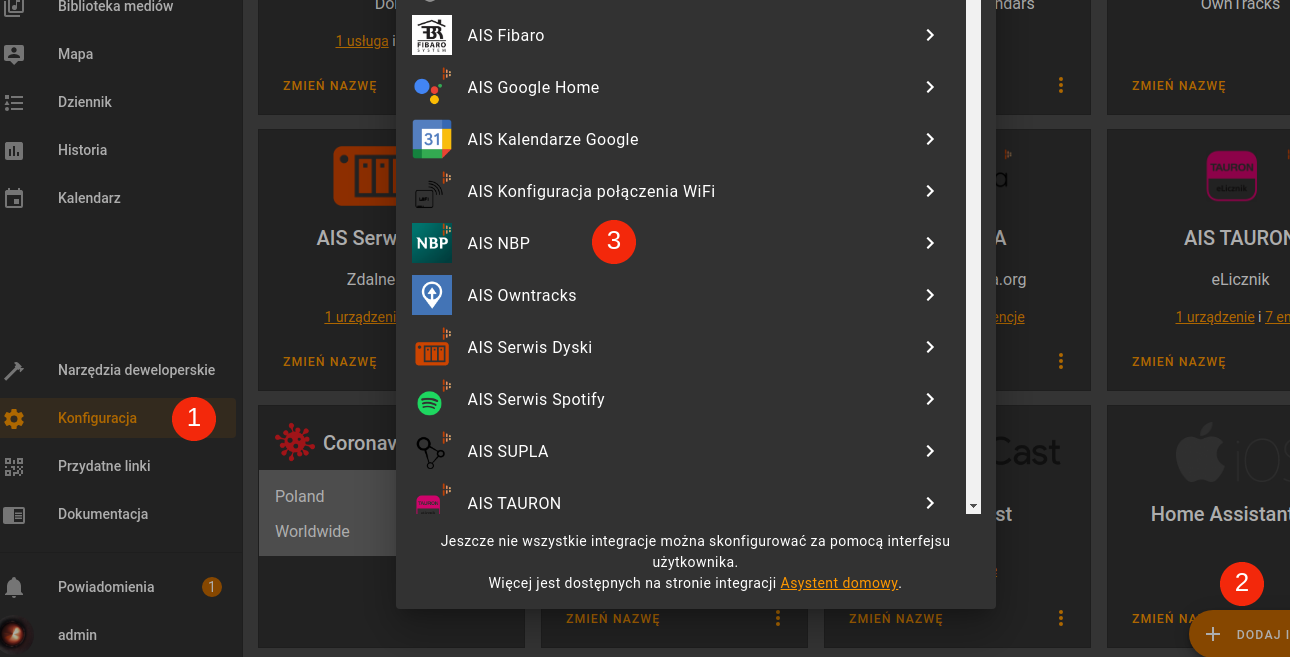The width and height of the screenshot is (1290, 657).
Task: Expand the AIS Kalendarze Google chevron
Action: click(x=930, y=139)
